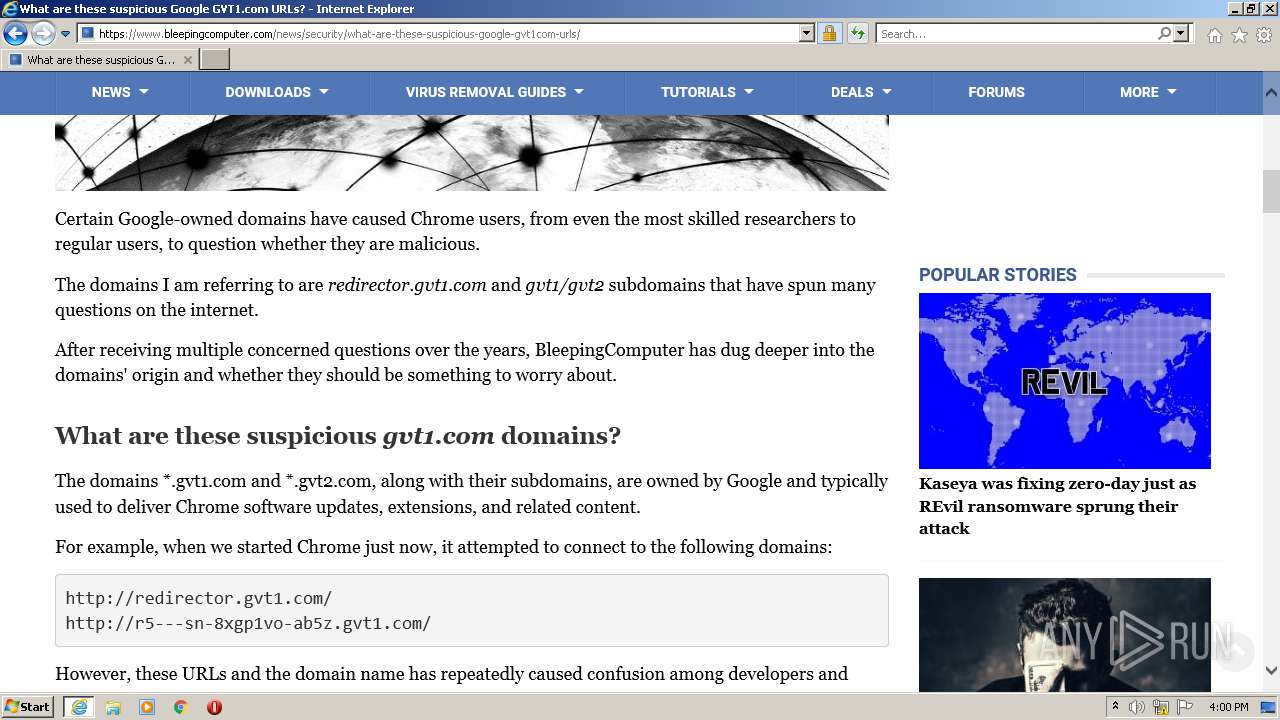Click the Action Center flag icon
Viewport: 1280px width, 720px height.
pyautogui.click(x=1185, y=707)
